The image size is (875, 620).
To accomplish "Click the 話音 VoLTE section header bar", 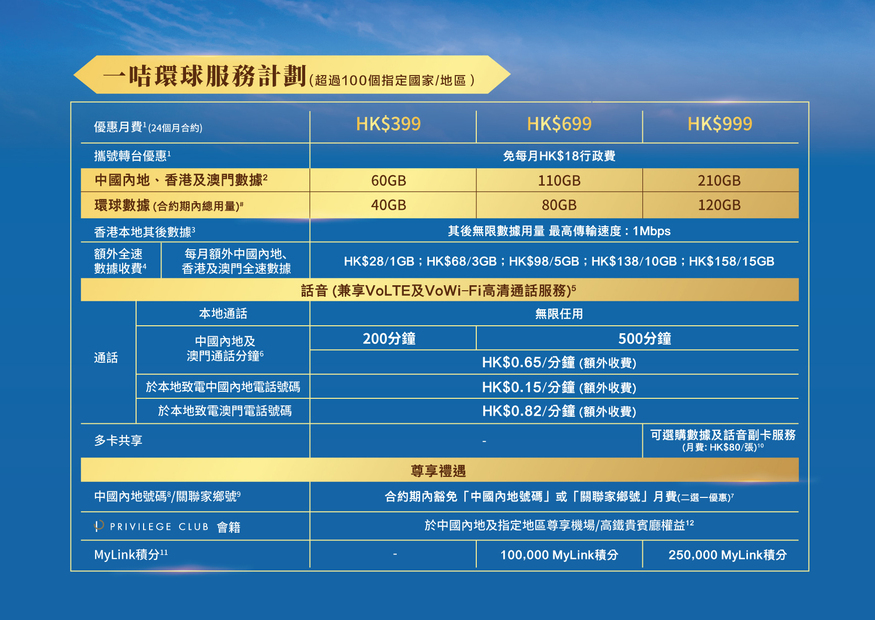I will (x=439, y=290).
